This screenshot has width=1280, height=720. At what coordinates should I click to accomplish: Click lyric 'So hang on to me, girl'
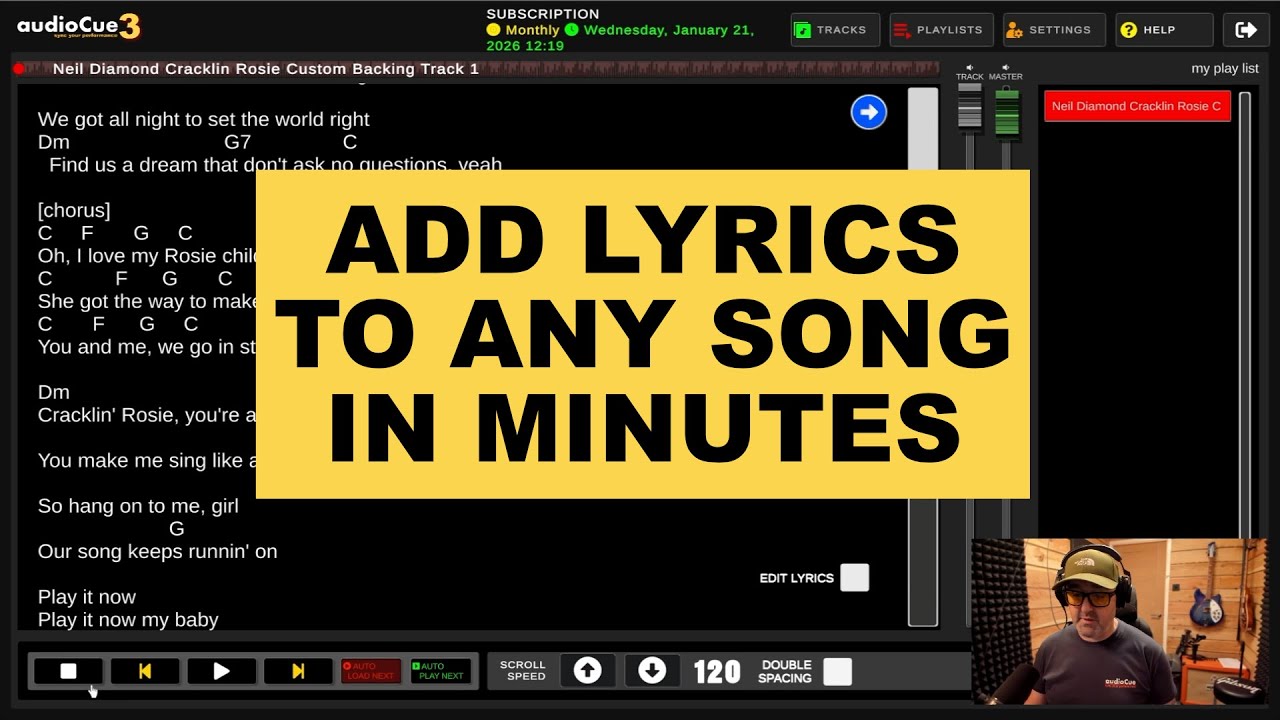138,506
